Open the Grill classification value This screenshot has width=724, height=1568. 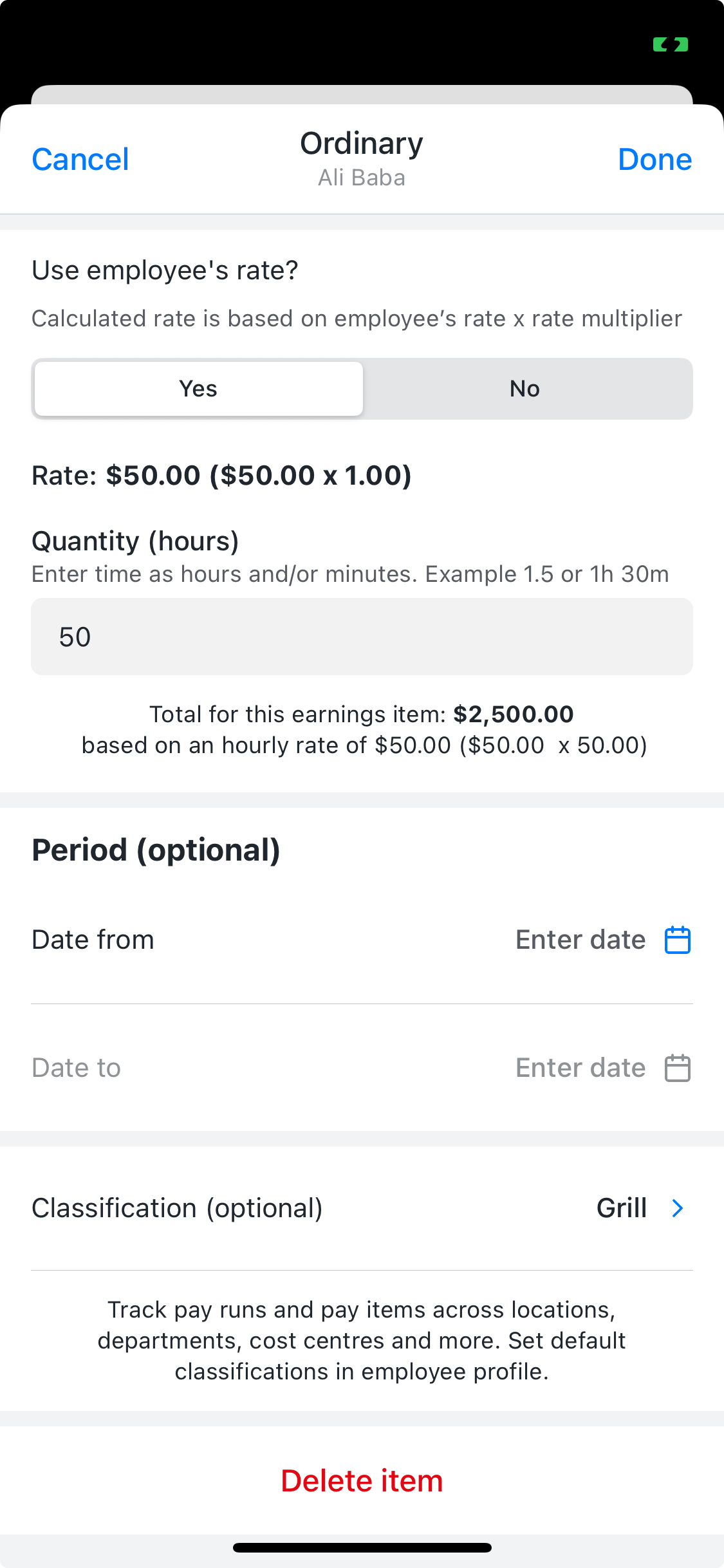coord(621,1208)
